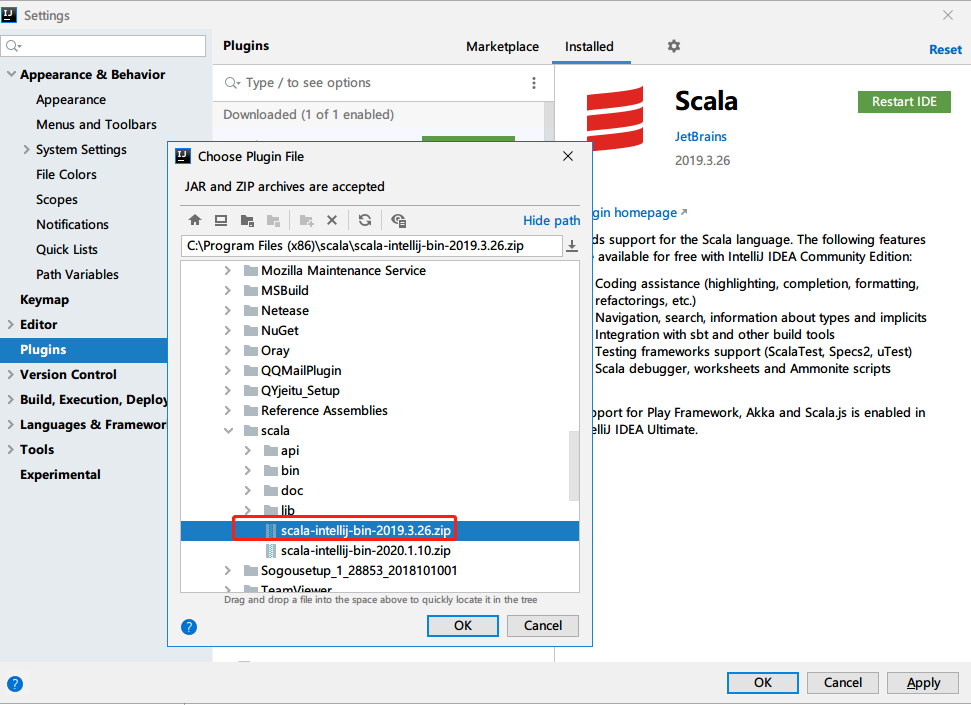Click Restart IDE button

tap(904, 102)
